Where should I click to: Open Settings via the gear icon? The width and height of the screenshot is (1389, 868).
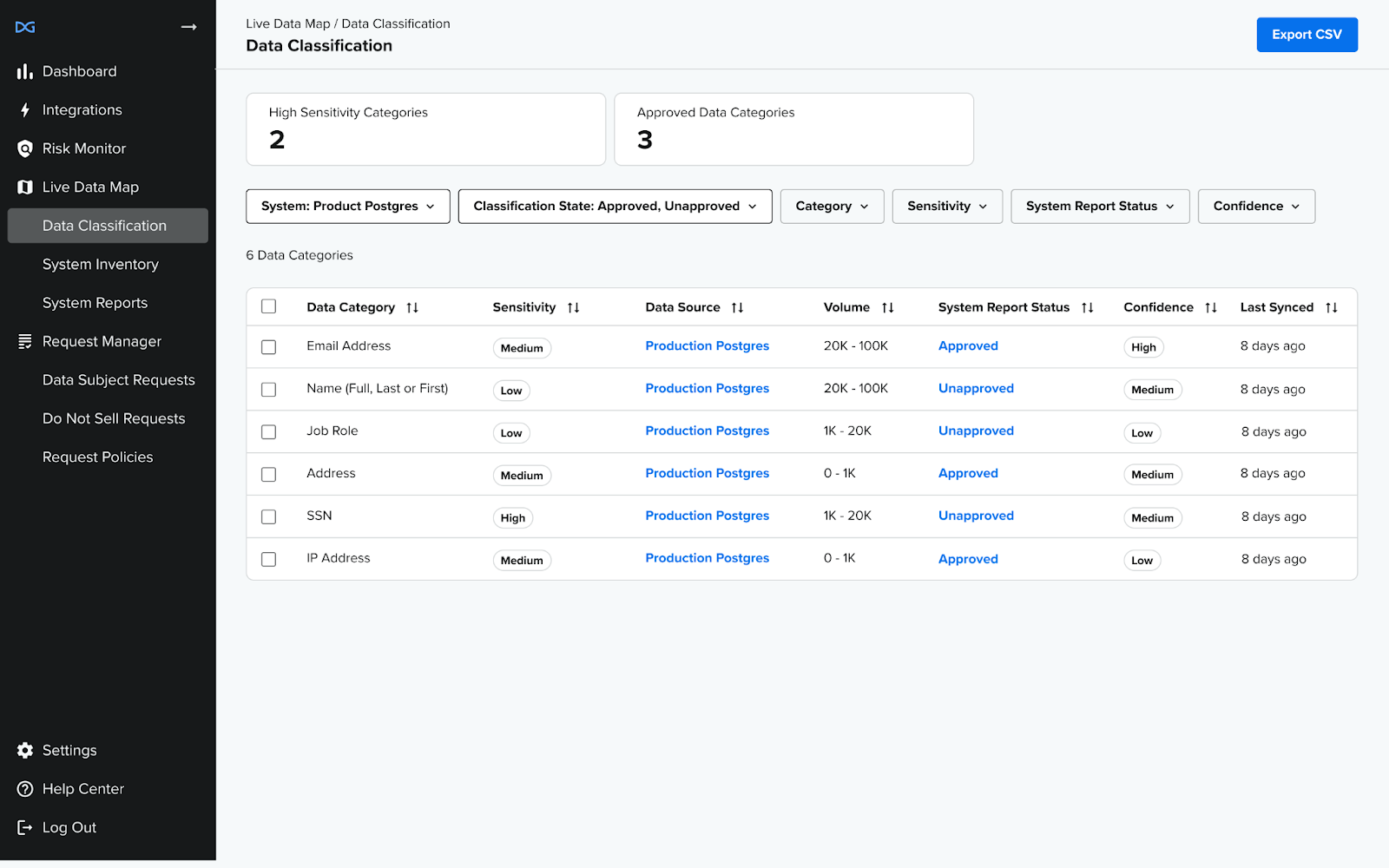pos(23,750)
